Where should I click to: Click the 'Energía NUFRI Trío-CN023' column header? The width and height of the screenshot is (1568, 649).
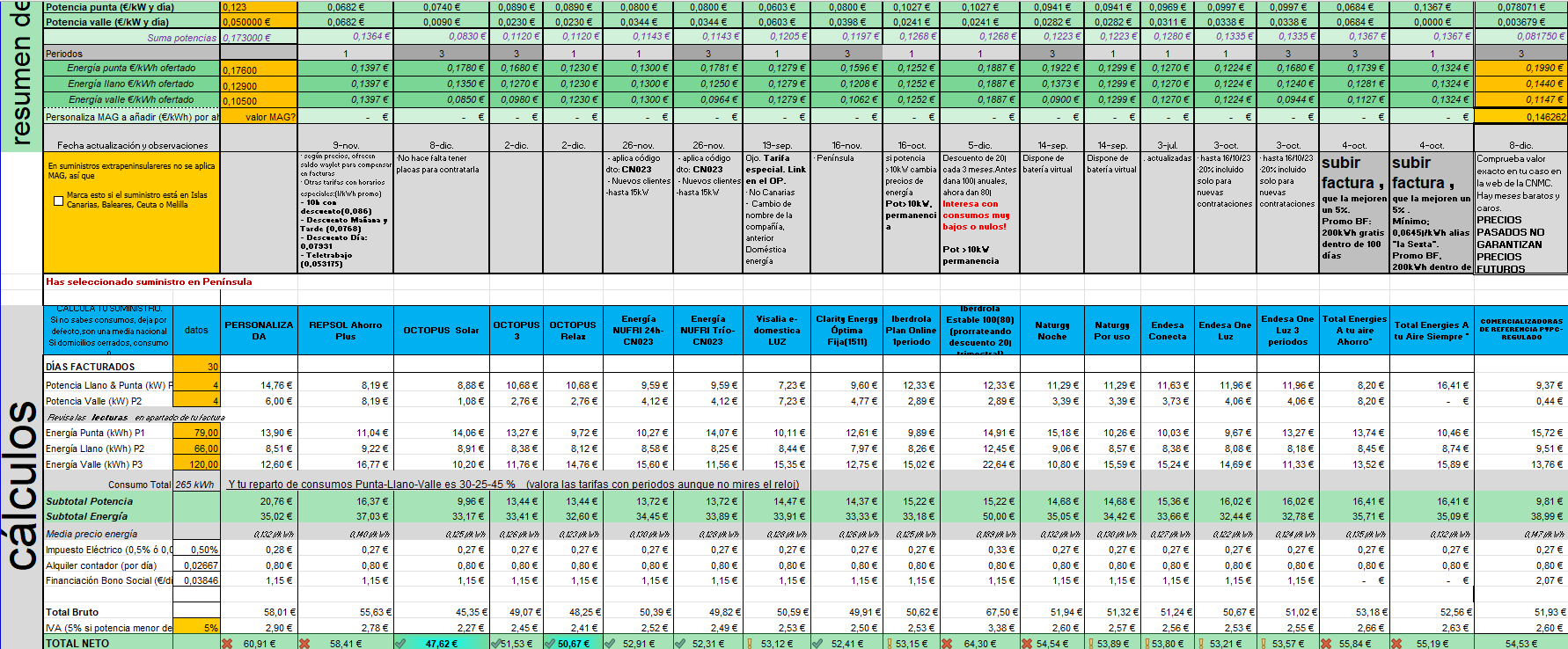[x=707, y=331]
